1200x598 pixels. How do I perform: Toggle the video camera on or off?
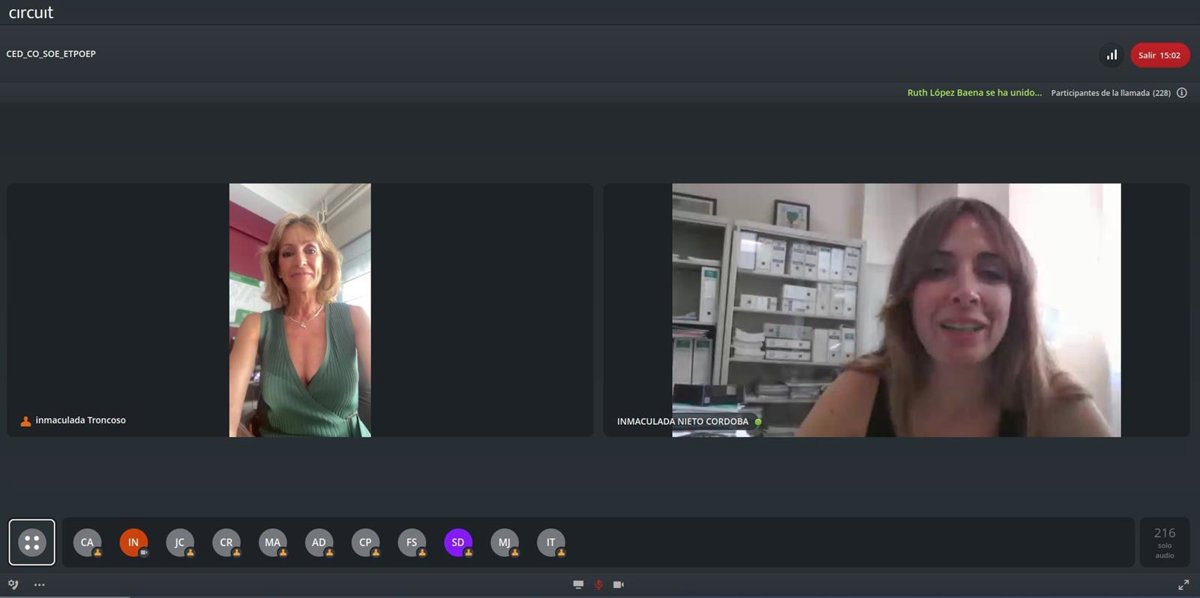618,584
